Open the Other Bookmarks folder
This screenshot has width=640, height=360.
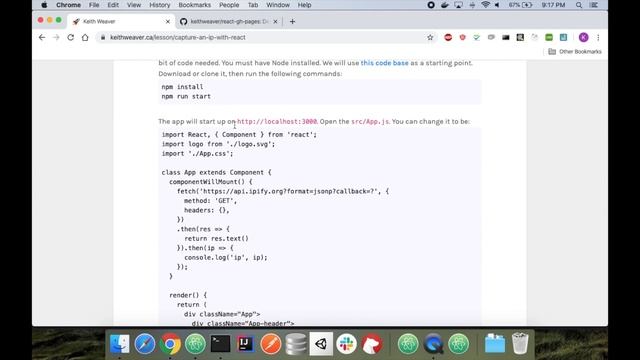tap(575, 51)
